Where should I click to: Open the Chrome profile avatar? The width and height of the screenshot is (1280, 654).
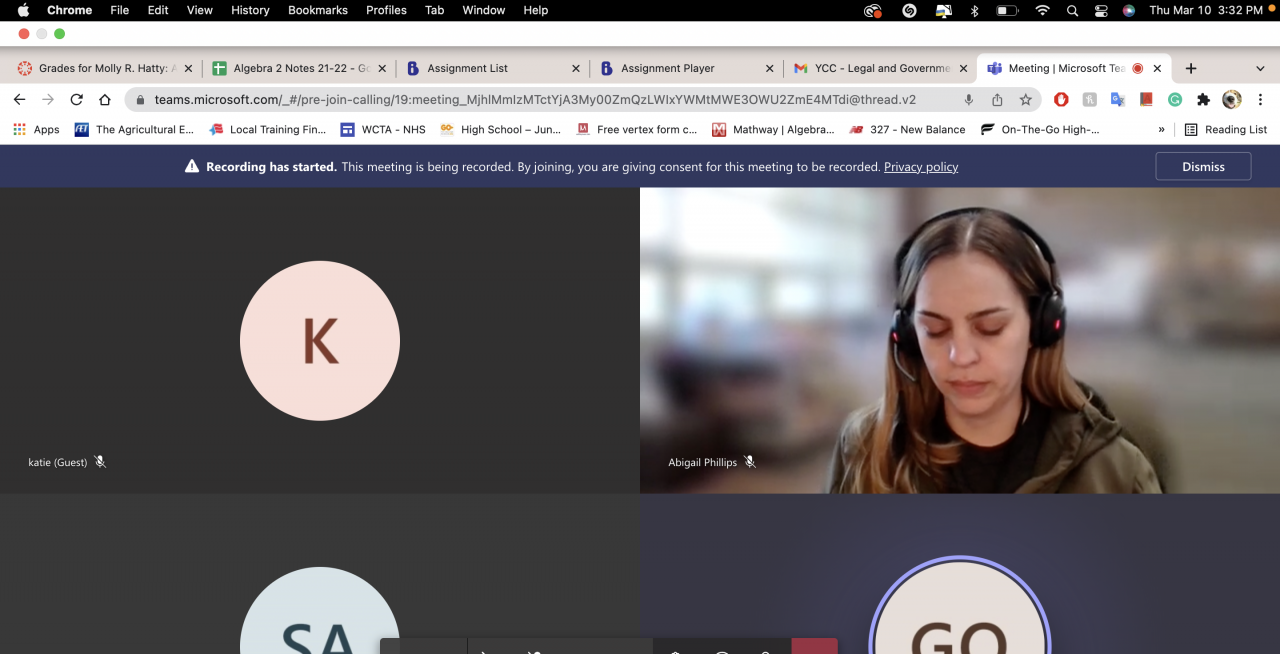click(1232, 100)
